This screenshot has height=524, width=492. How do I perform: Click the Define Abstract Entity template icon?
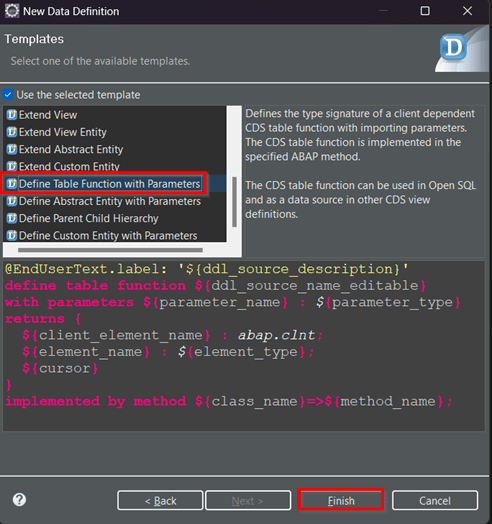click(x=11, y=201)
